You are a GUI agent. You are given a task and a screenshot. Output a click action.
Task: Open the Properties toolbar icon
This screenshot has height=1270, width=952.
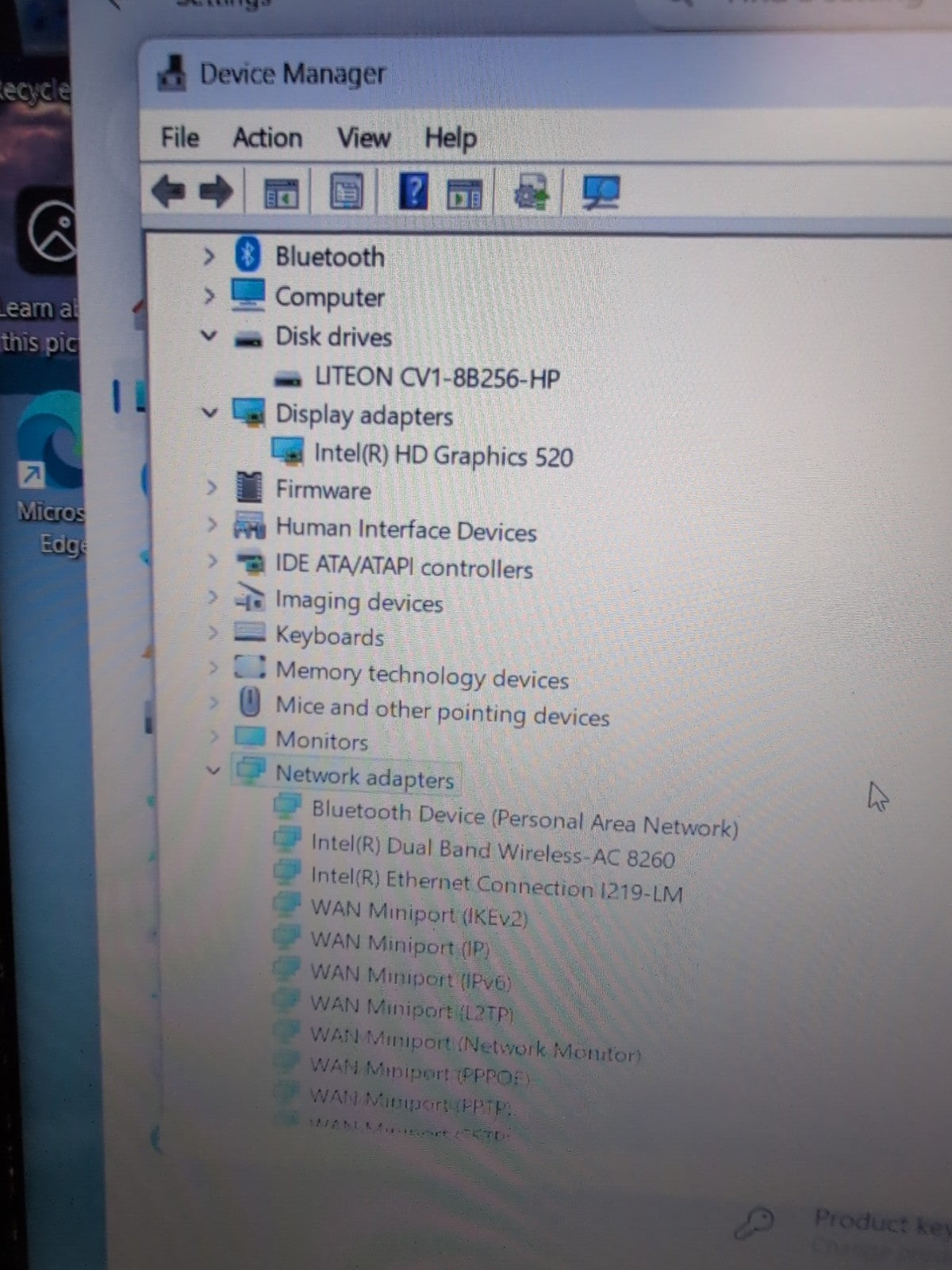coord(346,192)
